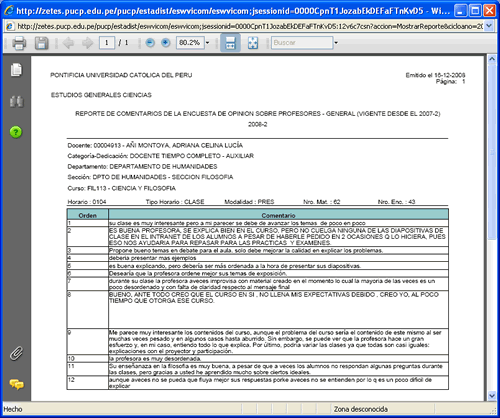The image size is (500, 418).
Task: Click the page icon in address bar
Action: pyautogui.click(x=10, y=26)
